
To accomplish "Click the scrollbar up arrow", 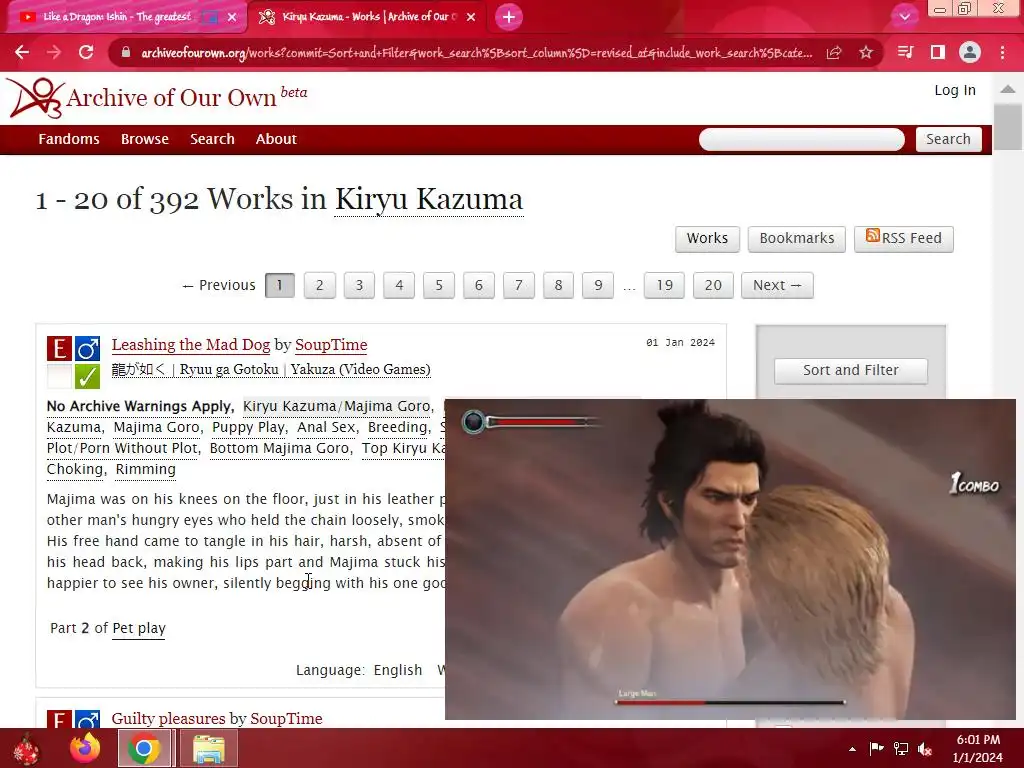I will coord(1008,89).
